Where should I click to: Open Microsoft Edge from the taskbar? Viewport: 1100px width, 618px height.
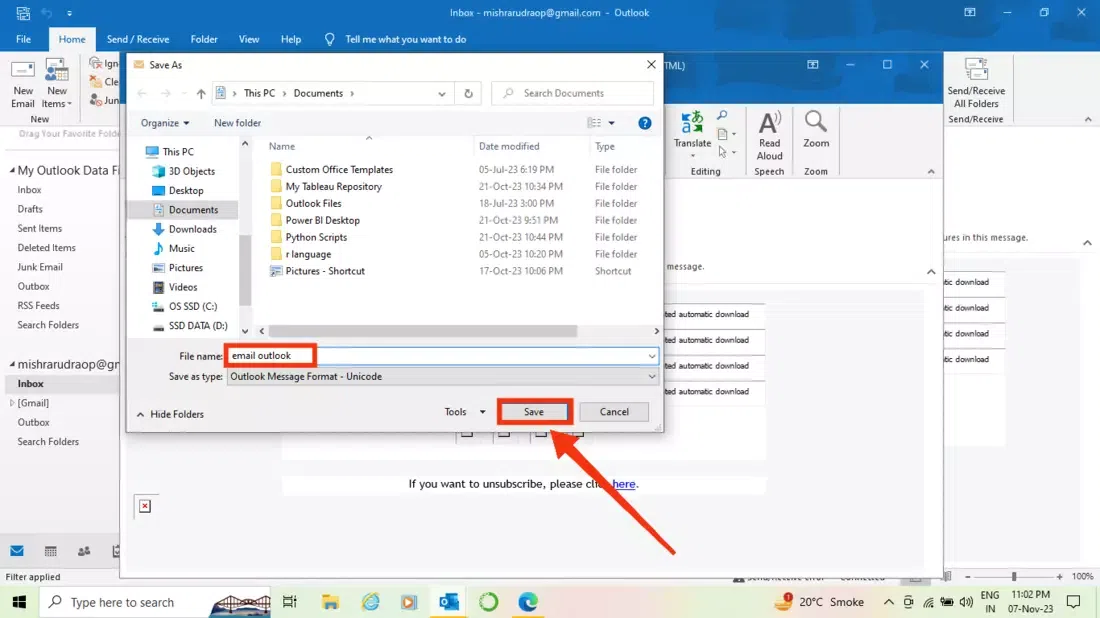click(528, 602)
